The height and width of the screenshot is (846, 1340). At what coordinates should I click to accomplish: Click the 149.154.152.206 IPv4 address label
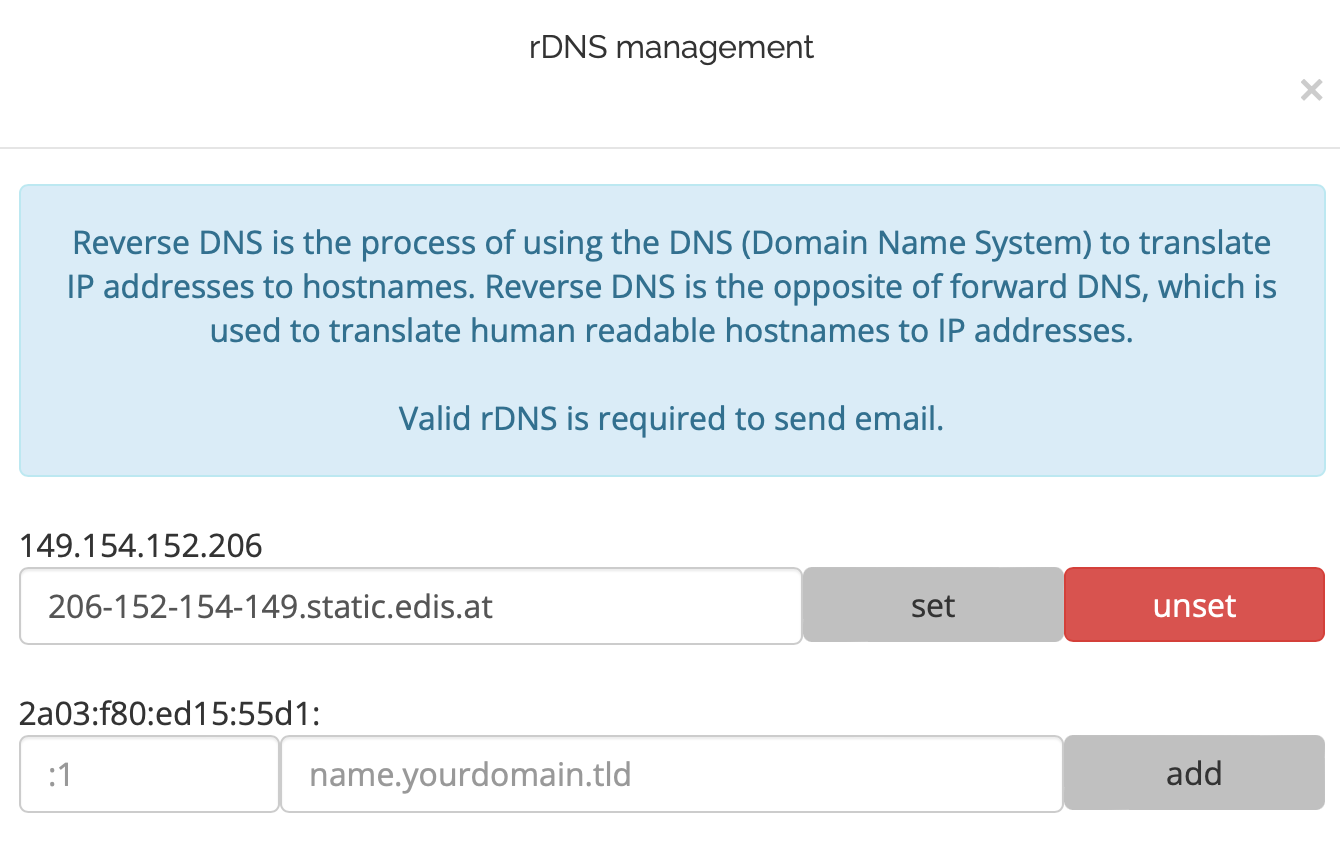pos(141,546)
